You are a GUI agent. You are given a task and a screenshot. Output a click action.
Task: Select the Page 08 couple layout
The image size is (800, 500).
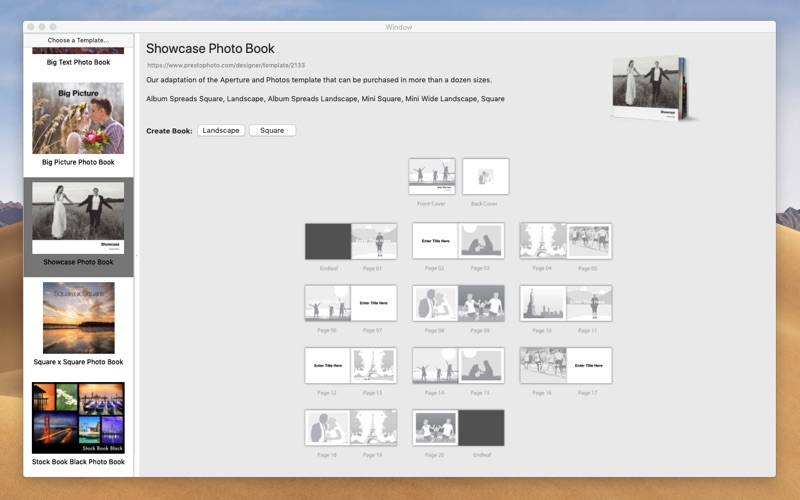[x=435, y=304]
